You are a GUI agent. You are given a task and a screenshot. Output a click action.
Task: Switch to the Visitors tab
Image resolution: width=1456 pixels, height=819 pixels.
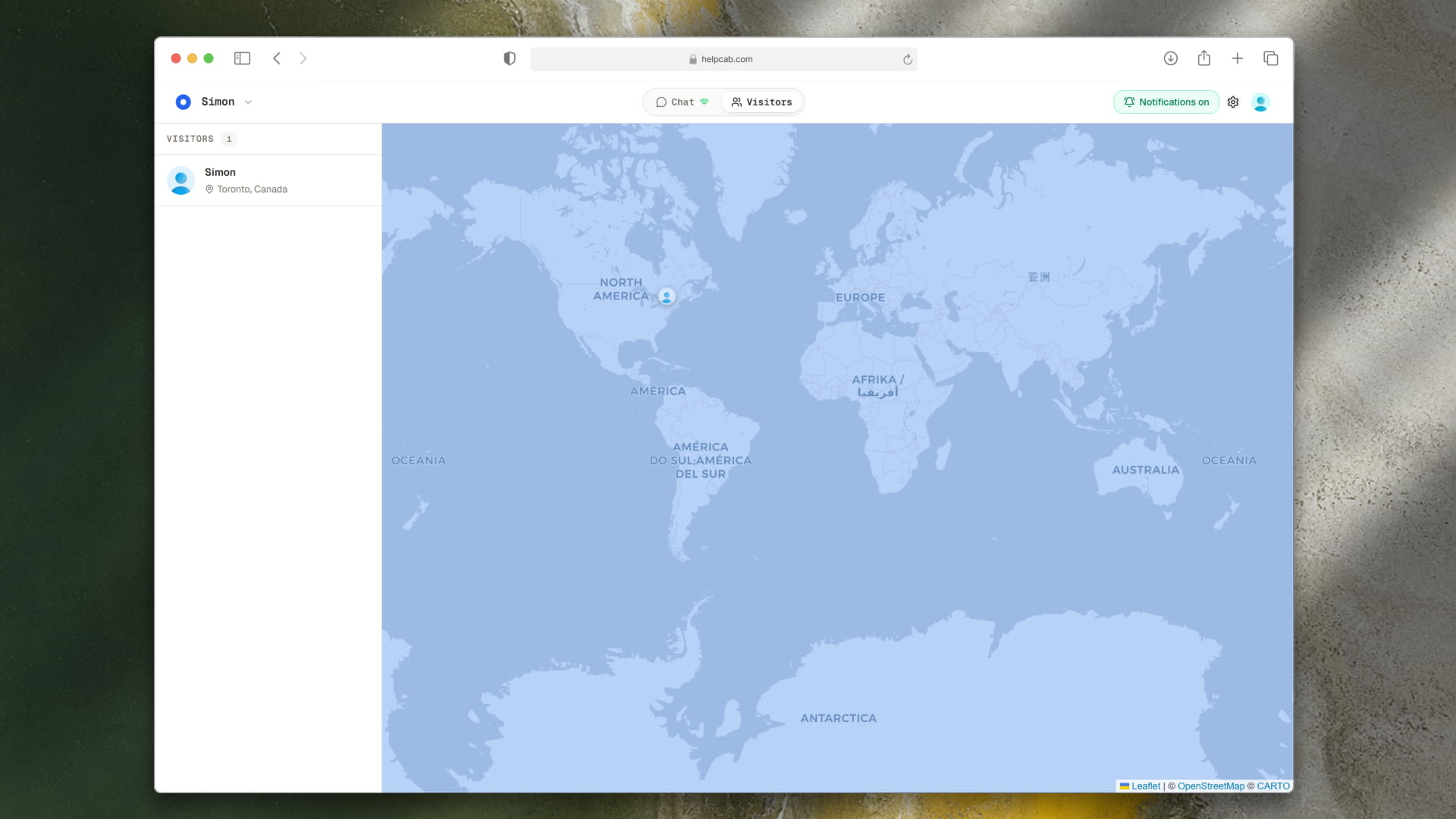tap(761, 102)
